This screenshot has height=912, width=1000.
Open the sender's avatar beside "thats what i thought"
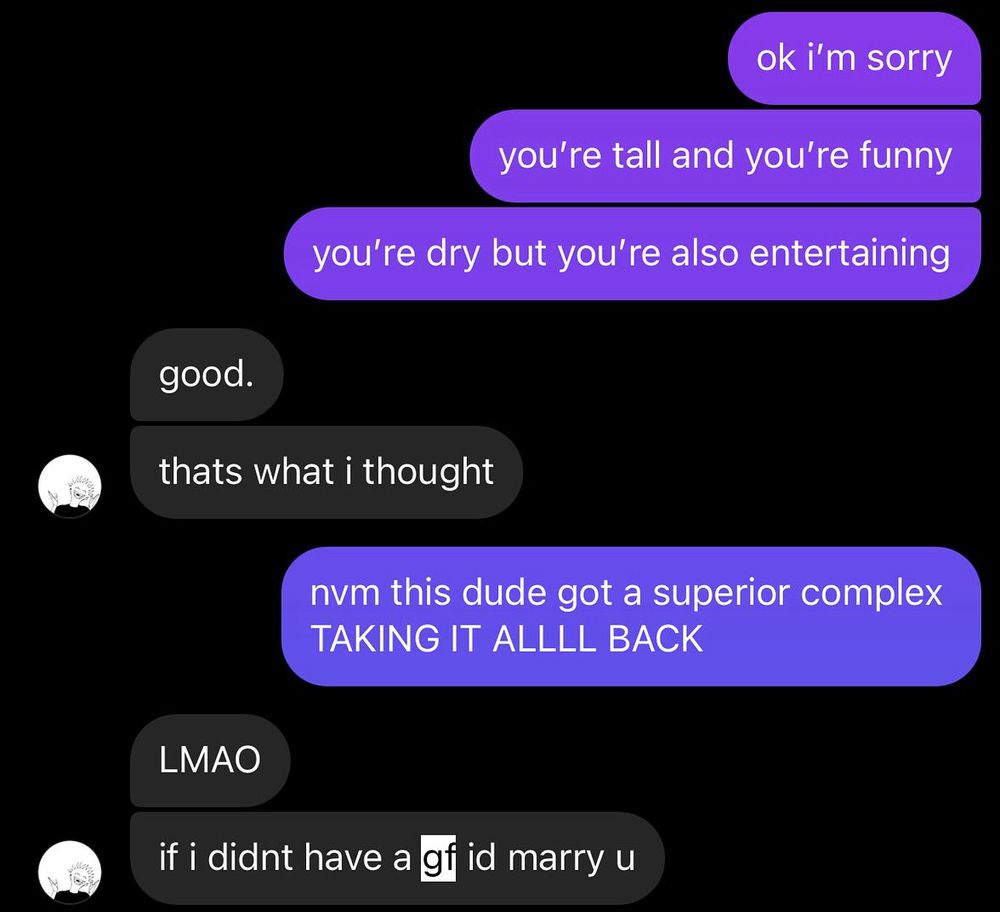70,486
